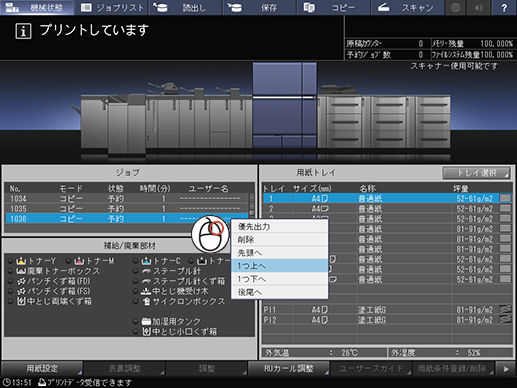
Task: Click the トレイ選択 button
Action: click(x=476, y=173)
